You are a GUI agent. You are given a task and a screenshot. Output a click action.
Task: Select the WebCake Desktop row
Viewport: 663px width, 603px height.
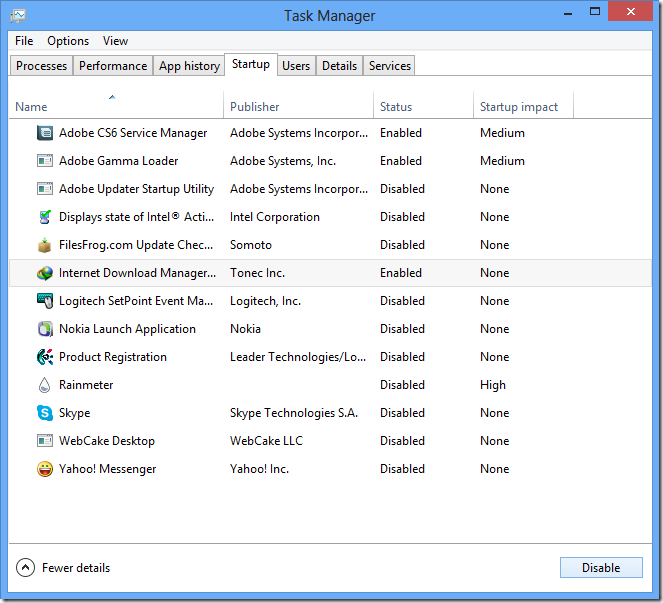[107, 441]
